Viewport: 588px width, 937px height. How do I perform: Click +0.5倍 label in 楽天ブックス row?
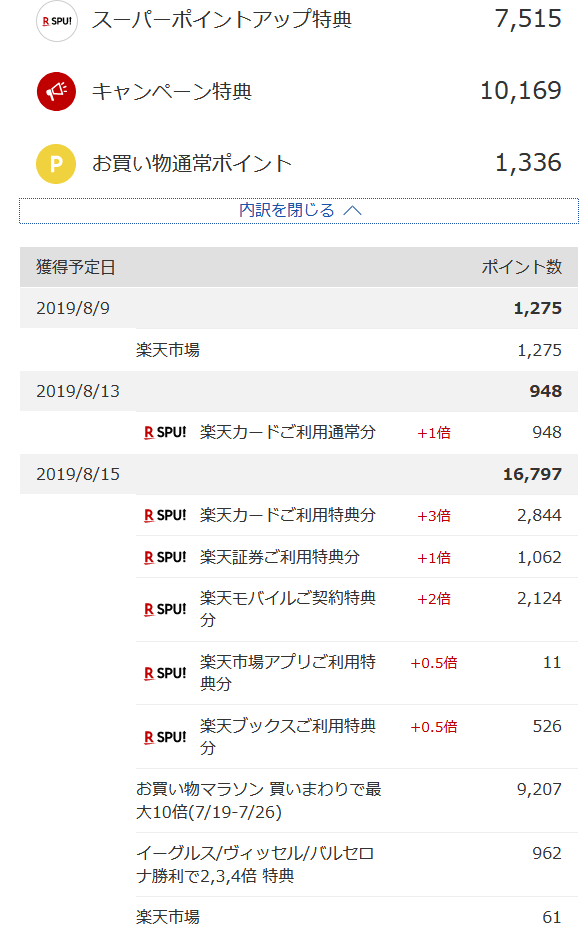434,727
